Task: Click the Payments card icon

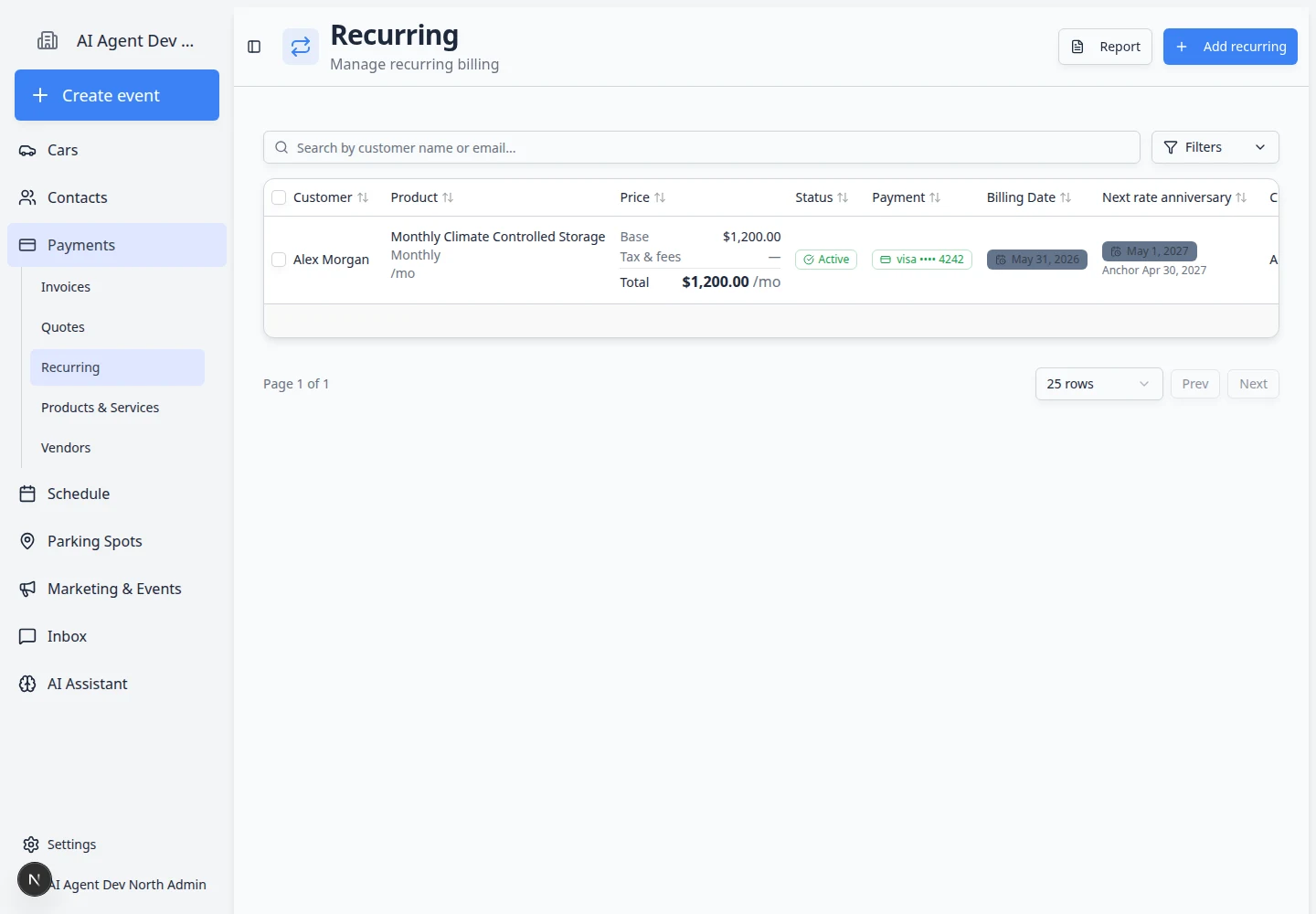Action: pyautogui.click(x=27, y=245)
